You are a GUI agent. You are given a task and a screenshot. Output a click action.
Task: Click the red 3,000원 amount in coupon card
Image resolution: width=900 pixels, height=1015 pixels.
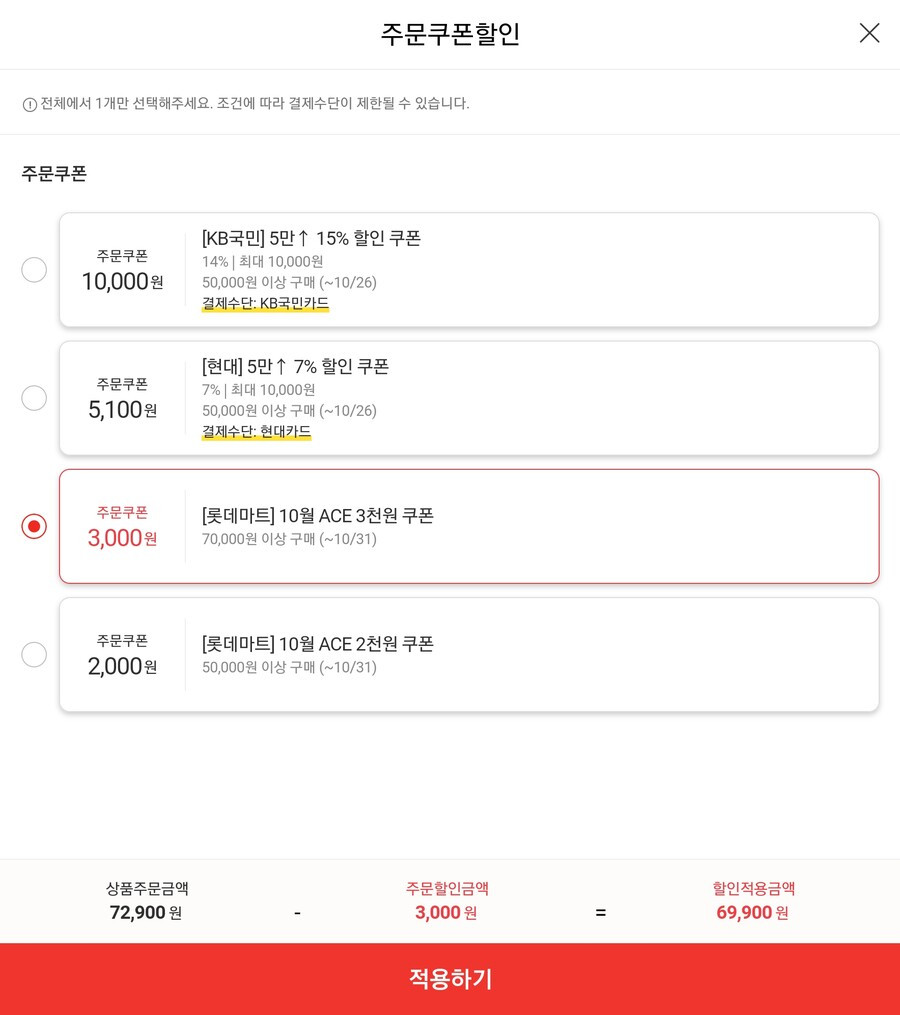pos(122,538)
